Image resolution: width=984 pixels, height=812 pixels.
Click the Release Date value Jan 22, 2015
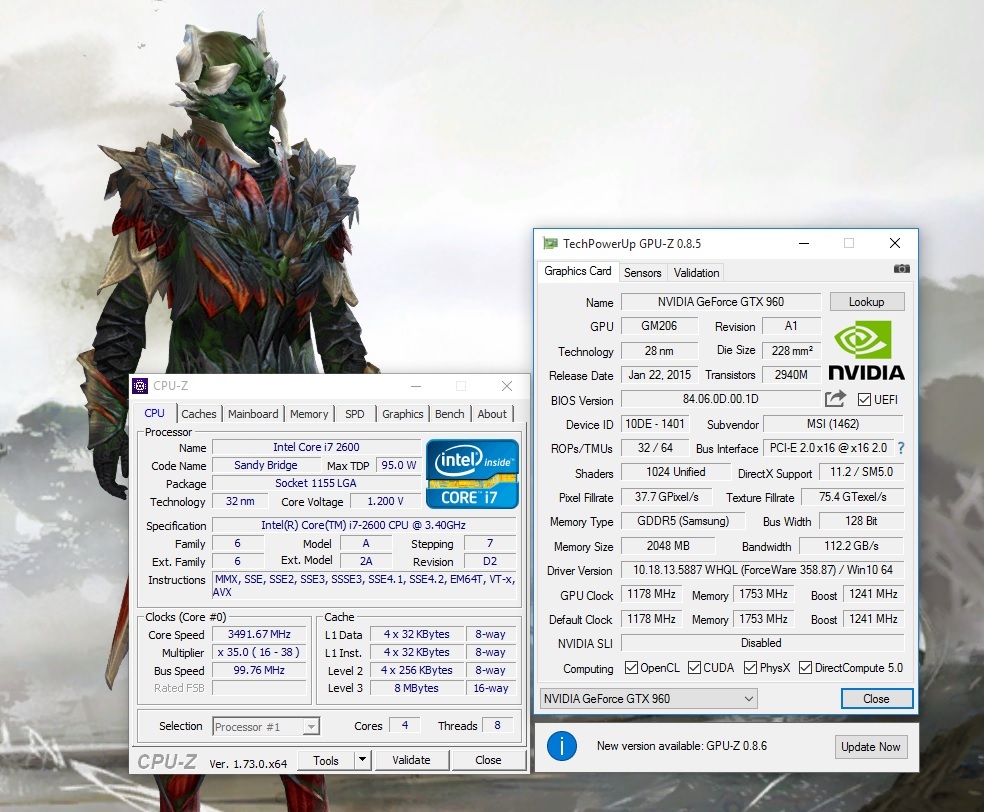[660, 375]
